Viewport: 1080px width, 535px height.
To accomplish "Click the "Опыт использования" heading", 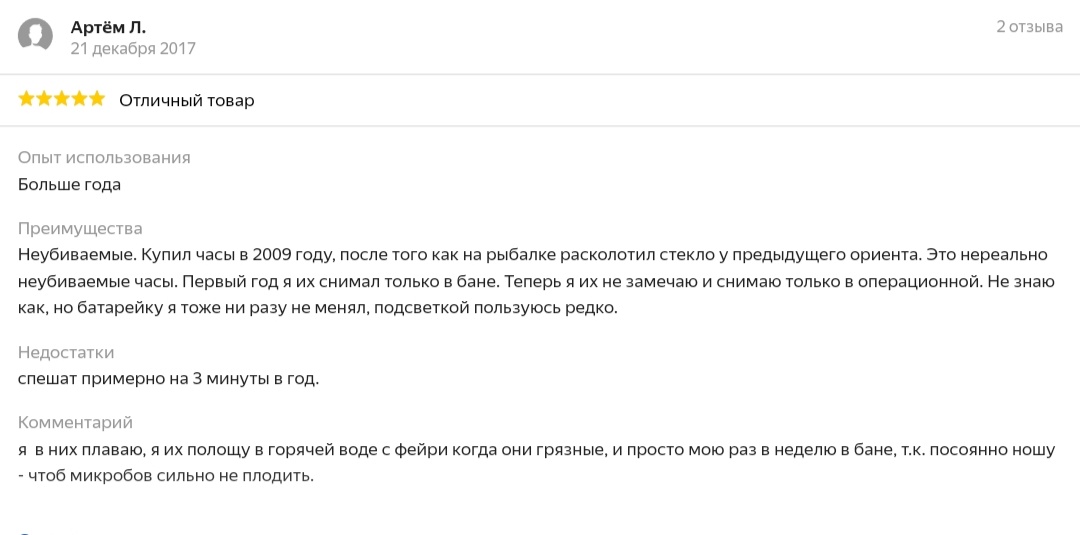I will tap(104, 157).
